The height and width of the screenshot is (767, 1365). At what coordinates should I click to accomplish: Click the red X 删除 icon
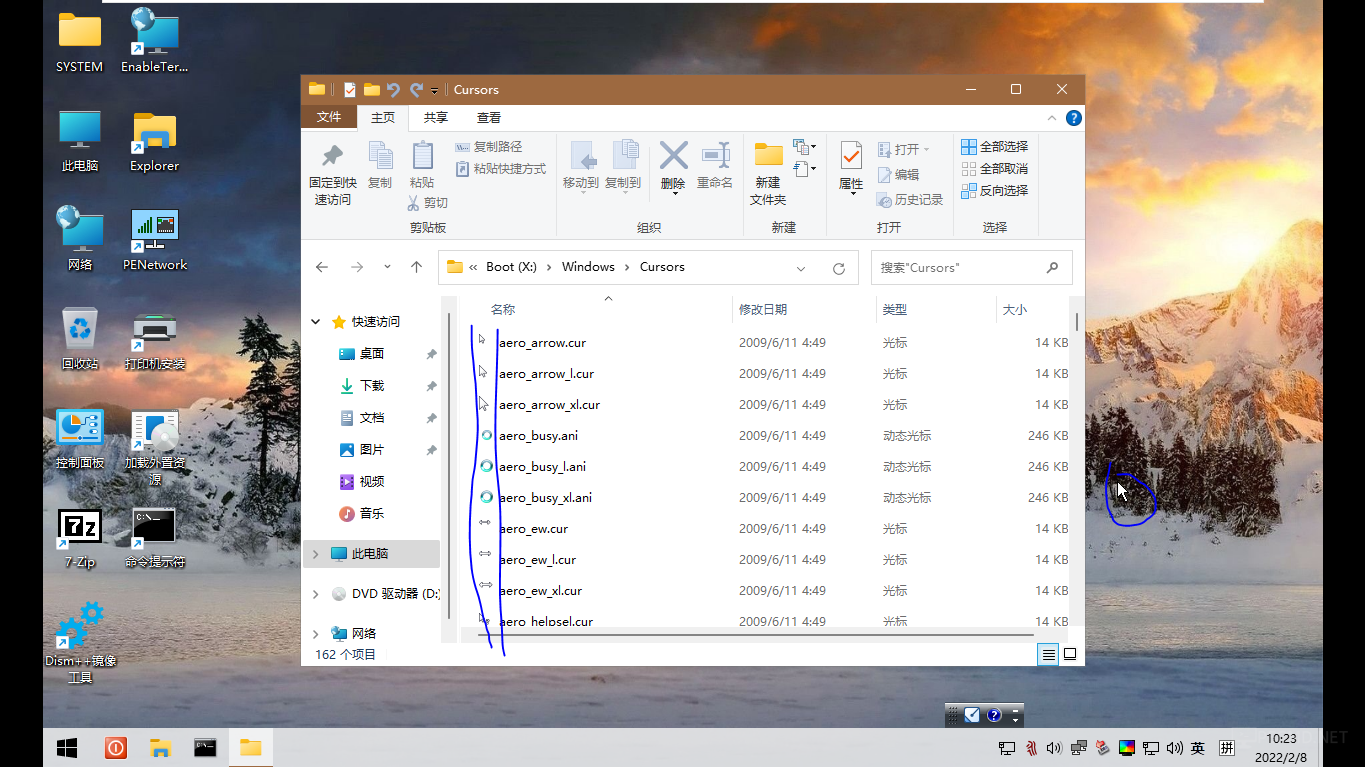673,155
